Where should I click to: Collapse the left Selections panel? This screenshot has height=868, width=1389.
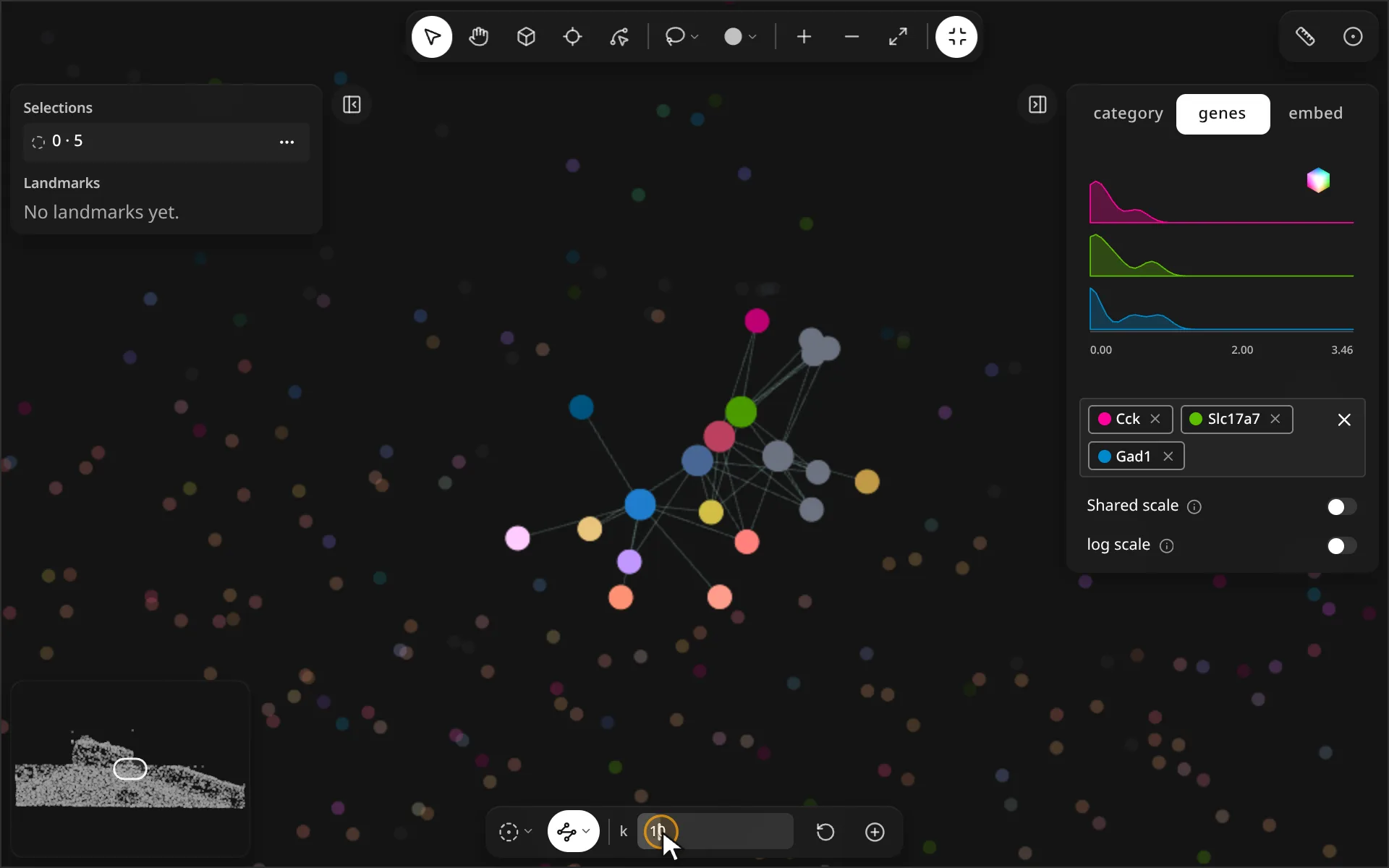coord(352,105)
